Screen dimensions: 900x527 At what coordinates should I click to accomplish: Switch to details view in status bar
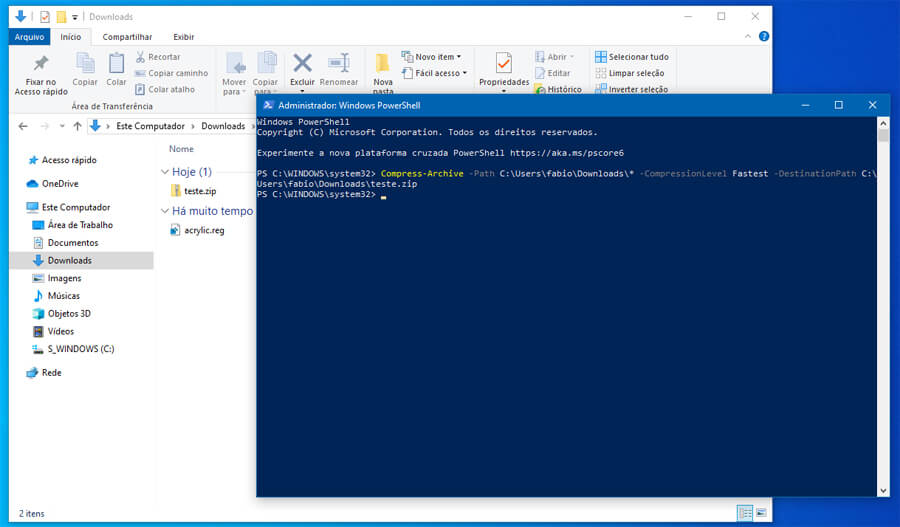click(745, 513)
